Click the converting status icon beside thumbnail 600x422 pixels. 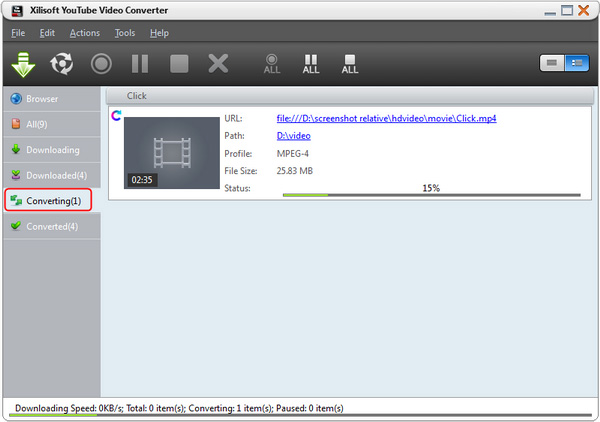(116, 115)
